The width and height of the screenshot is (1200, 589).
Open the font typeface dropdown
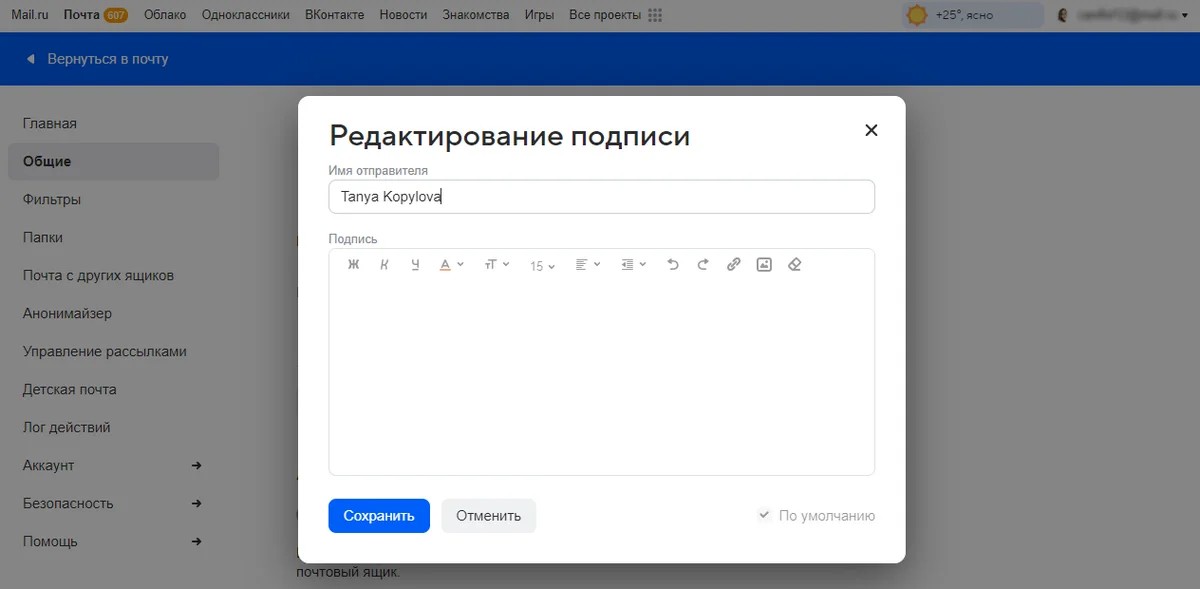pyautogui.click(x=497, y=265)
